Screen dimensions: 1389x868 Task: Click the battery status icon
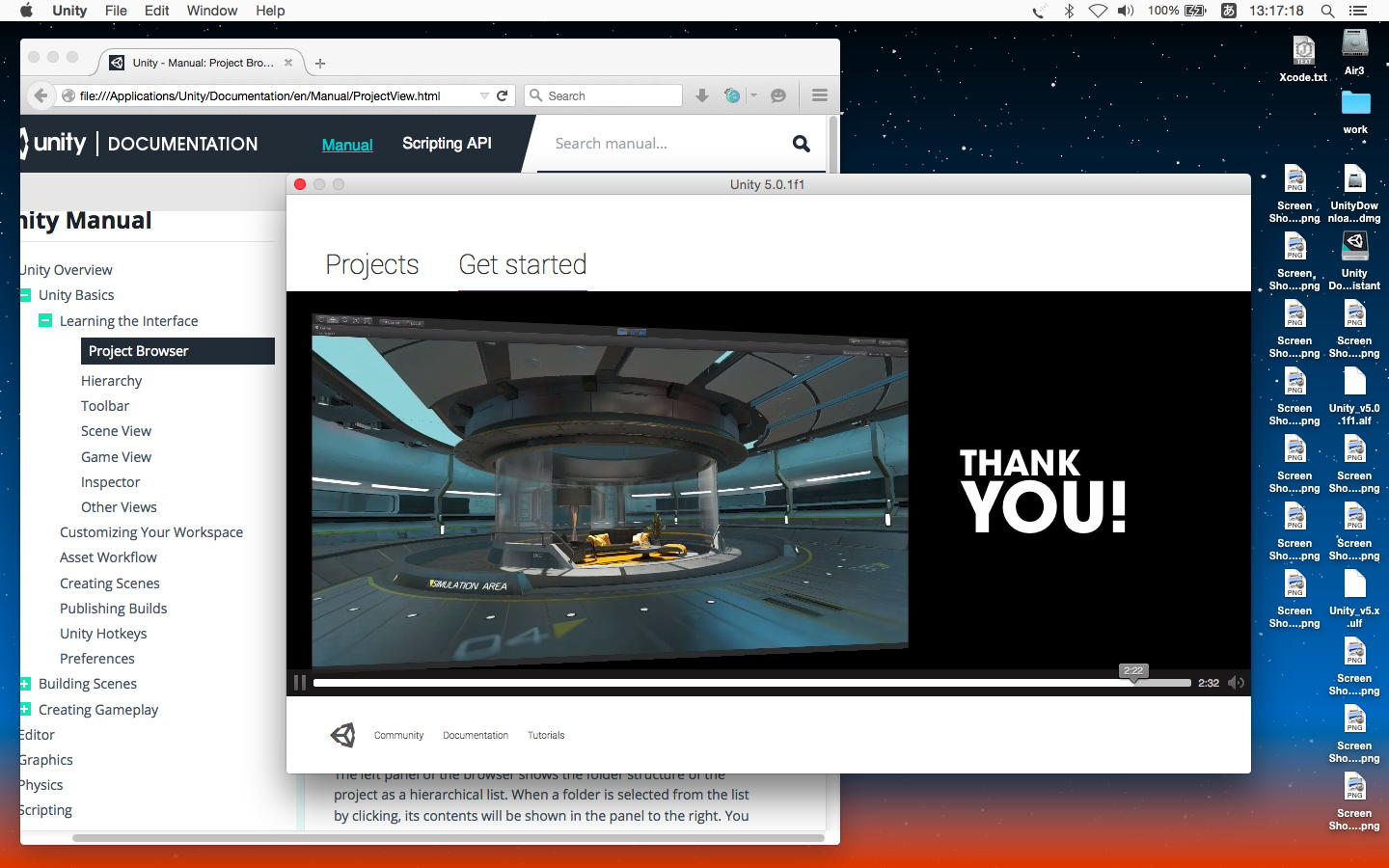click(1195, 11)
